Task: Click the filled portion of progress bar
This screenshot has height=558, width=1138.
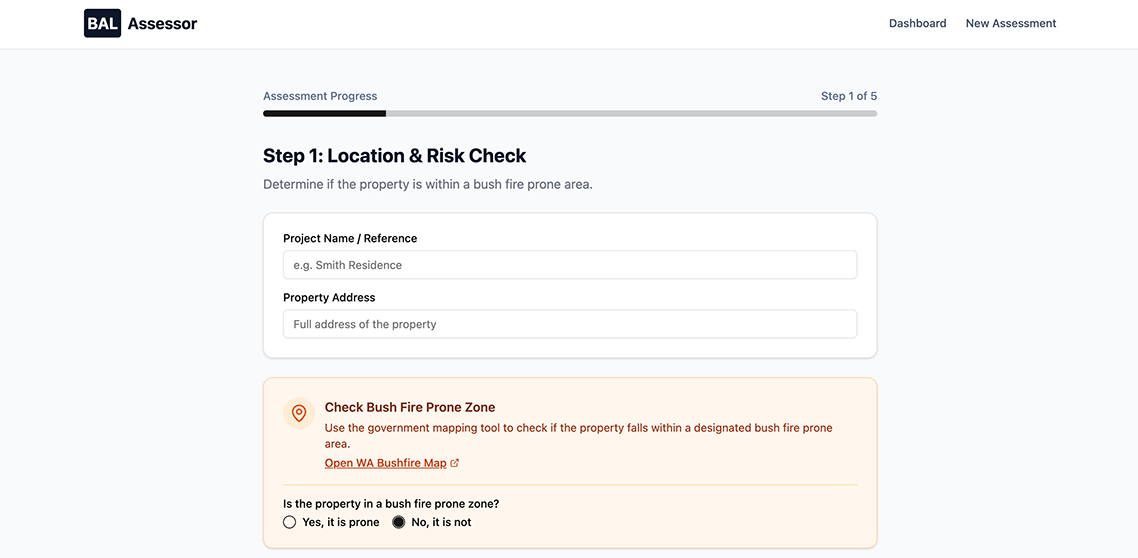Action: pos(324,114)
